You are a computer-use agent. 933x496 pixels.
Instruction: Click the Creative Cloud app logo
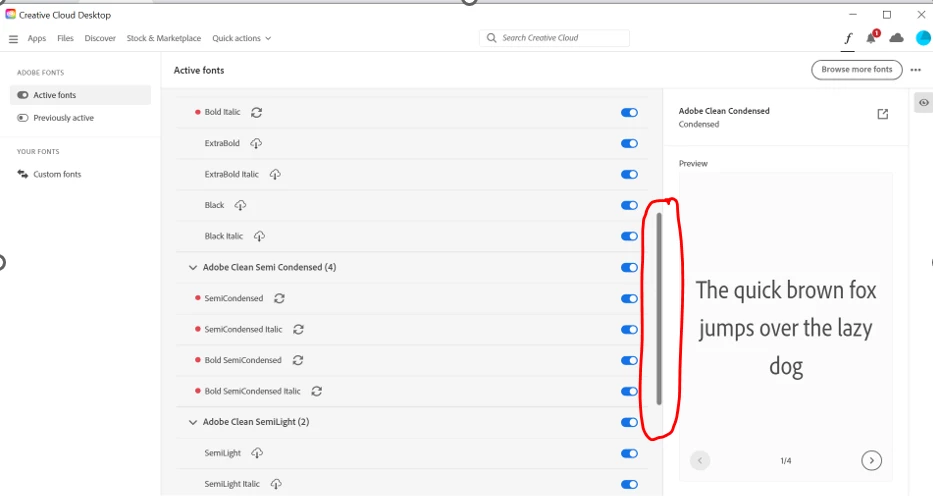pos(10,14)
